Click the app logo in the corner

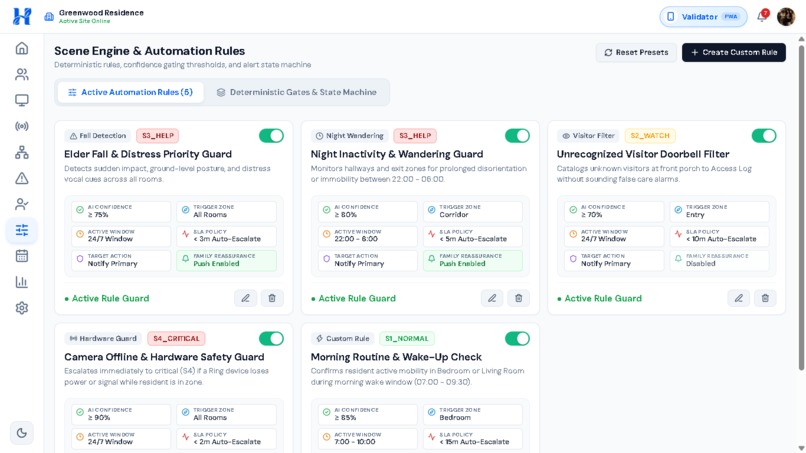[22, 16]
